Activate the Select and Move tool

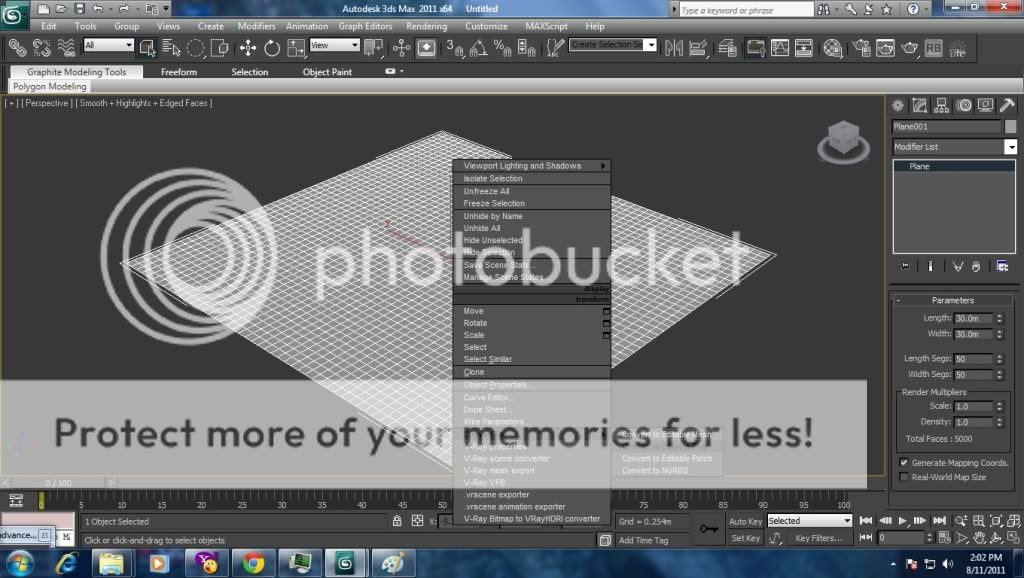click(x=248, y=48)
